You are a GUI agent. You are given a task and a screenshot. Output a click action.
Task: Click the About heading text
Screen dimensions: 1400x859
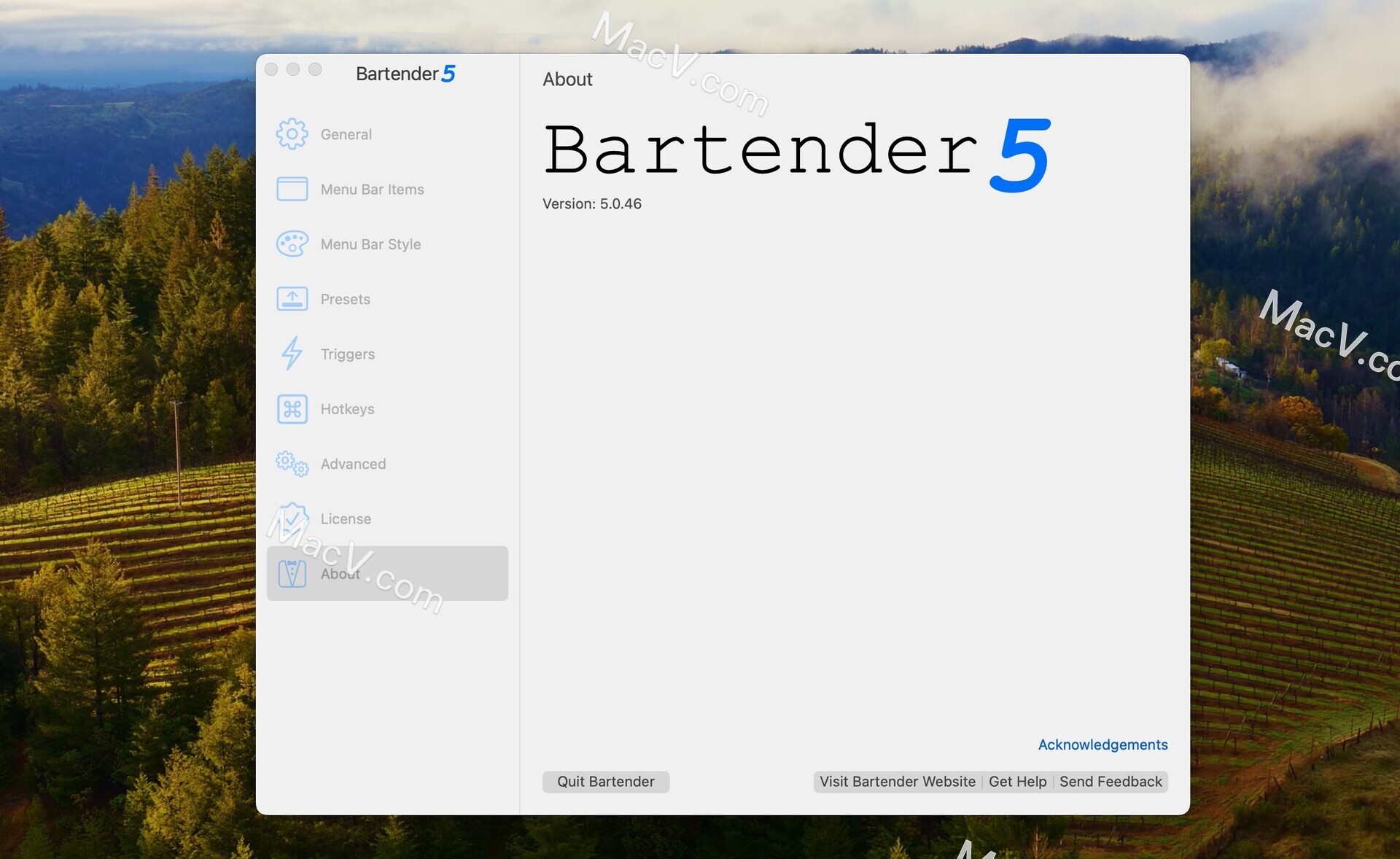pyautogui.click(x=567, y=79)
